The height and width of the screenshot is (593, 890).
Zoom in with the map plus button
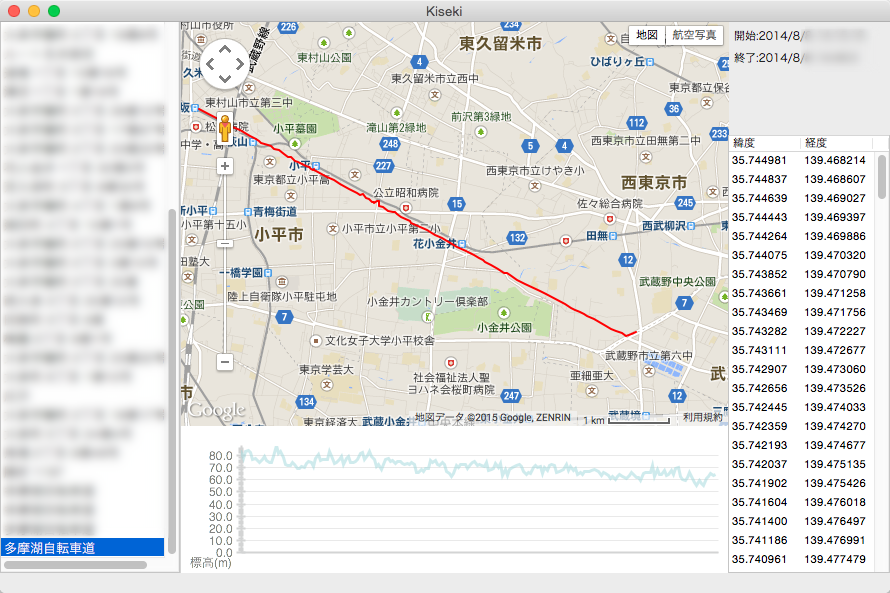tap(225, 166)
